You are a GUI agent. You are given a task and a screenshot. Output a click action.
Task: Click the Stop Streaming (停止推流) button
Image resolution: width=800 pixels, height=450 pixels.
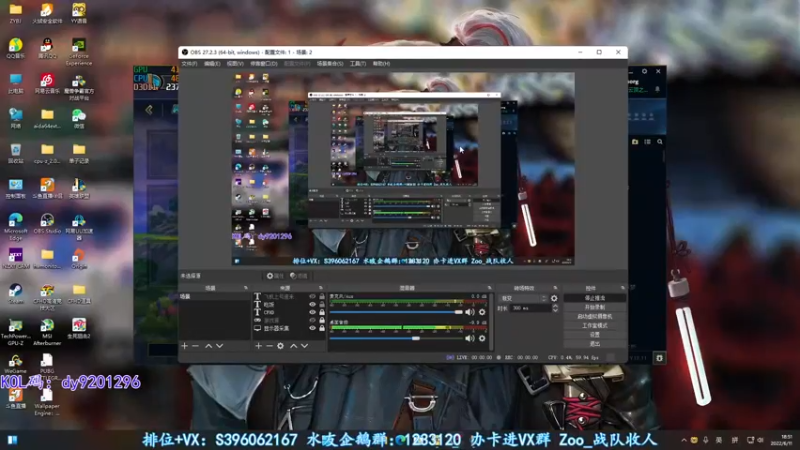coord(594,298)
